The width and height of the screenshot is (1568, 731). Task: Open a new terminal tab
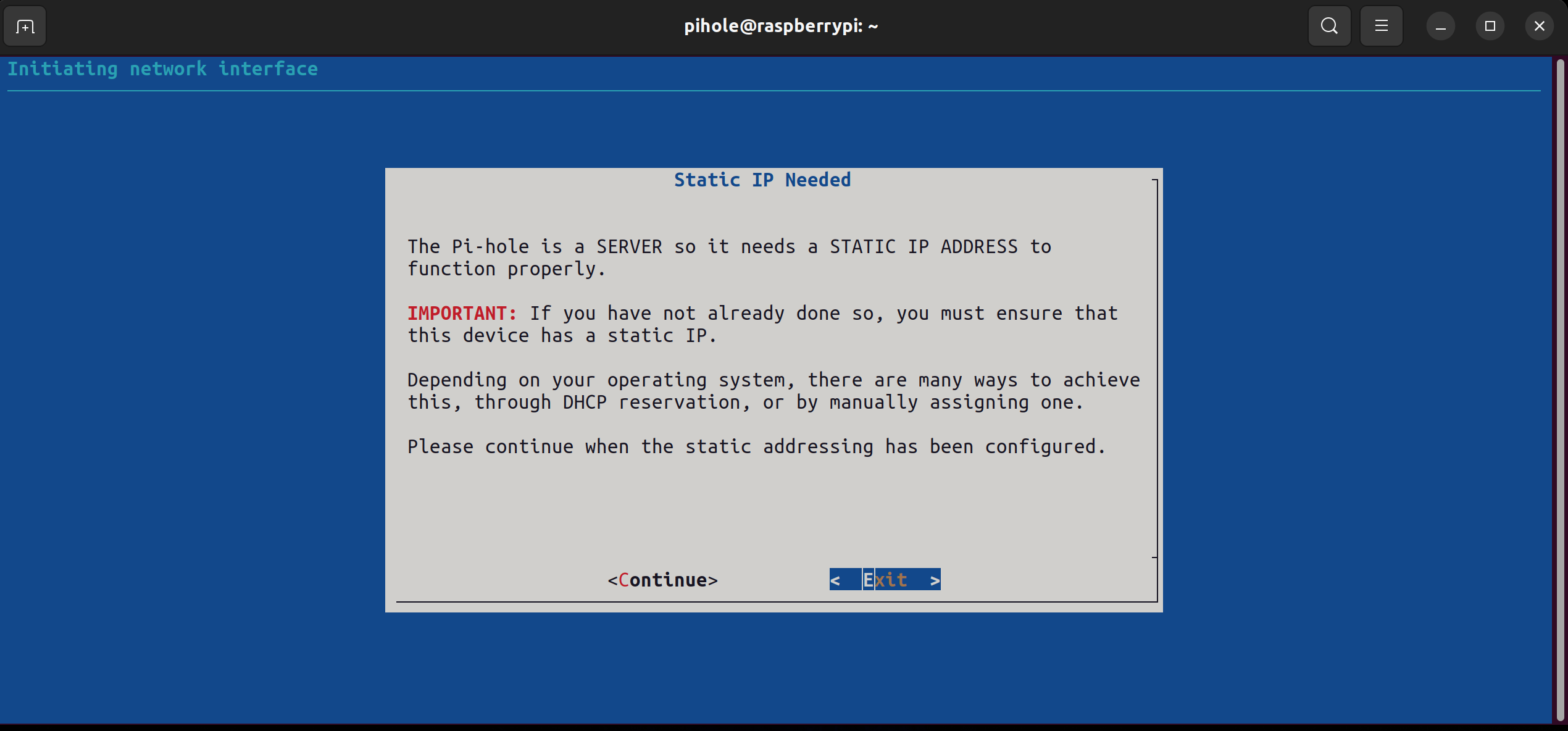25,27
